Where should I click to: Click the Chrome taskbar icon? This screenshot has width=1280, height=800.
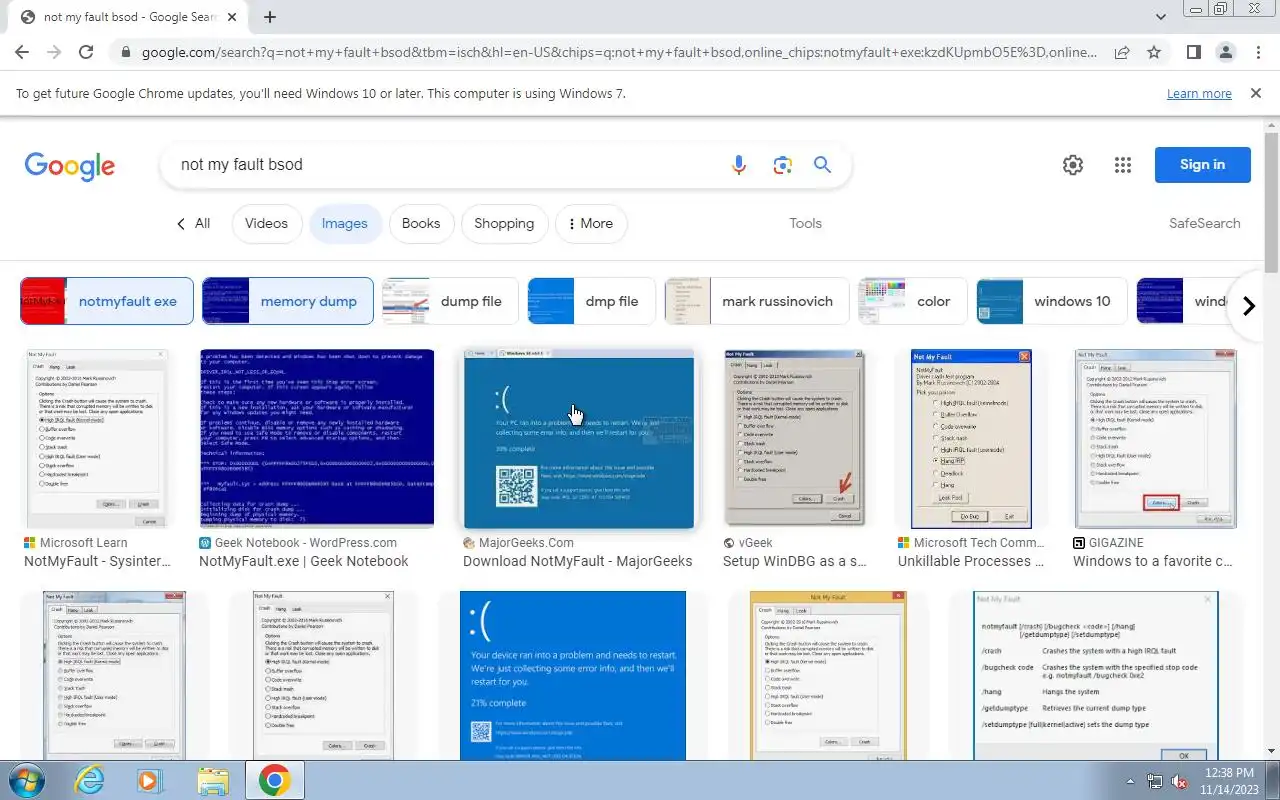tap(275, 780)
